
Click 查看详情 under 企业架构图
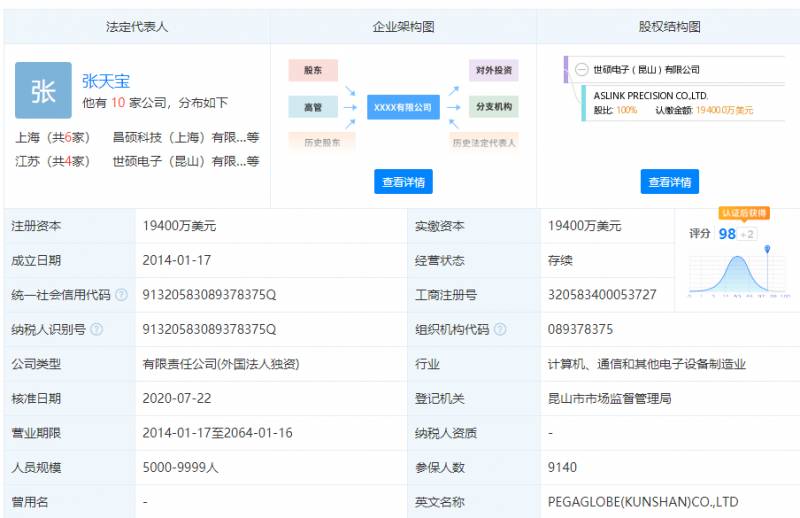pyautogui.click(x=403, y=182)
